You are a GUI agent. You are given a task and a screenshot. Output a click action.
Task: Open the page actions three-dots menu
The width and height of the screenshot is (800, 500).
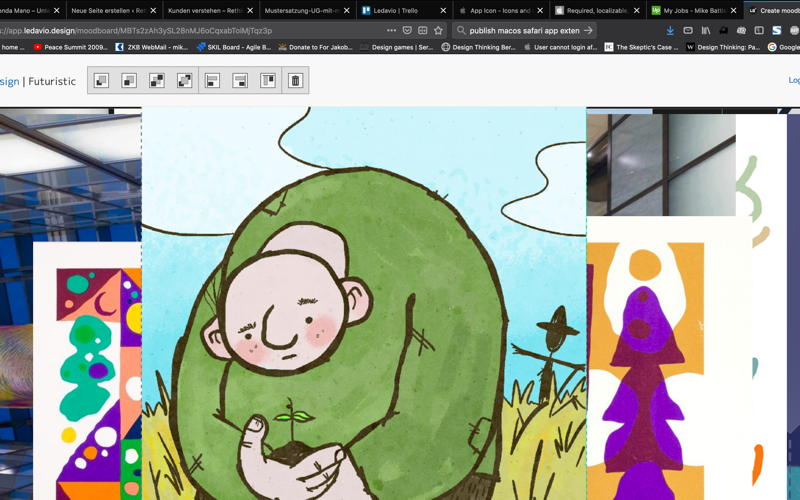pos(391,31)
